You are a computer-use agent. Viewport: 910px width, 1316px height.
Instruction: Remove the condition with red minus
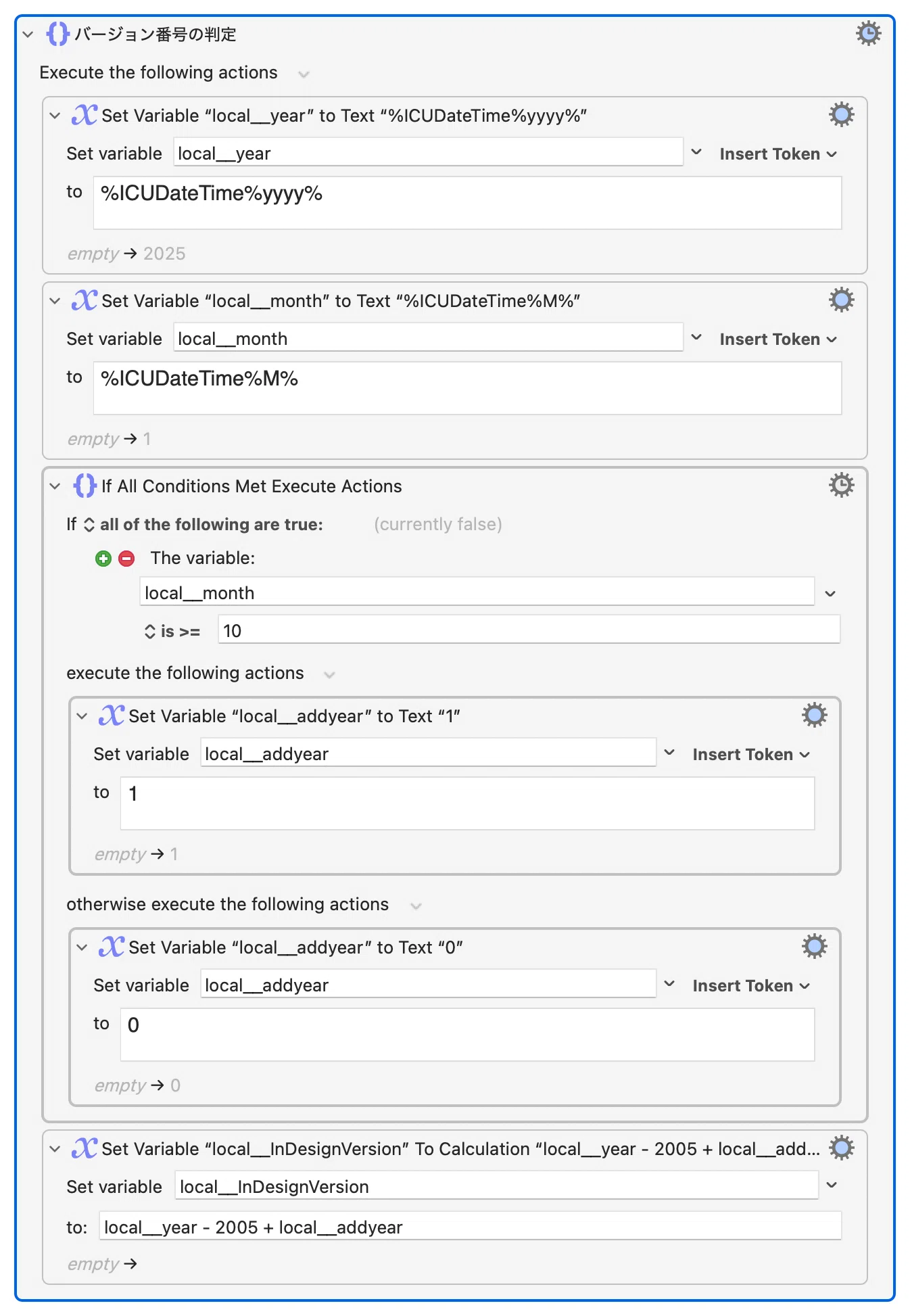pos(126,559)
